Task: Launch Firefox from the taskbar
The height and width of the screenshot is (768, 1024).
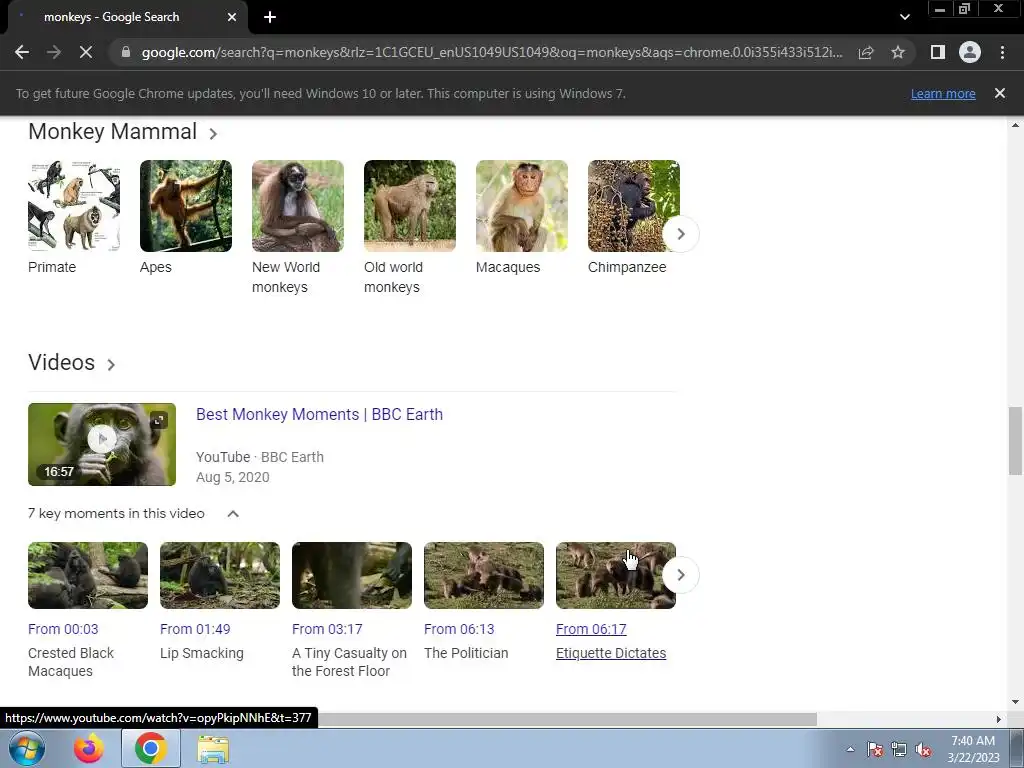Action: click(89, 749)
